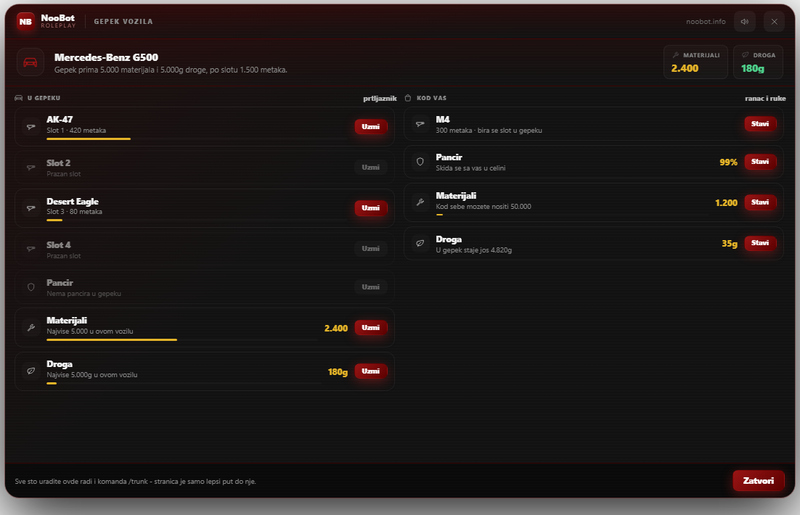Click the Desert Eagle gun icon

coord(31,208)
